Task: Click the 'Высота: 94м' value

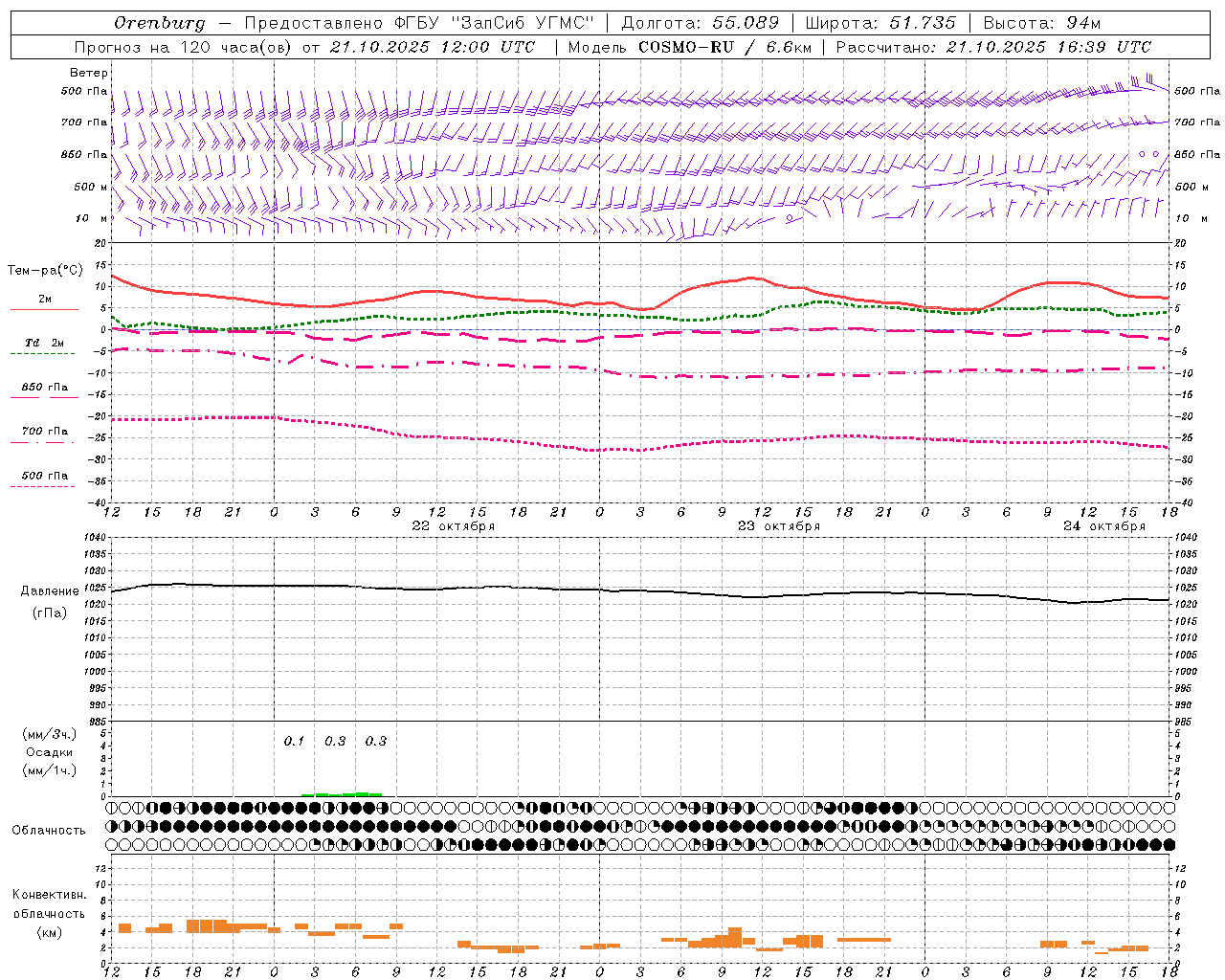Action: (1042, 23)
